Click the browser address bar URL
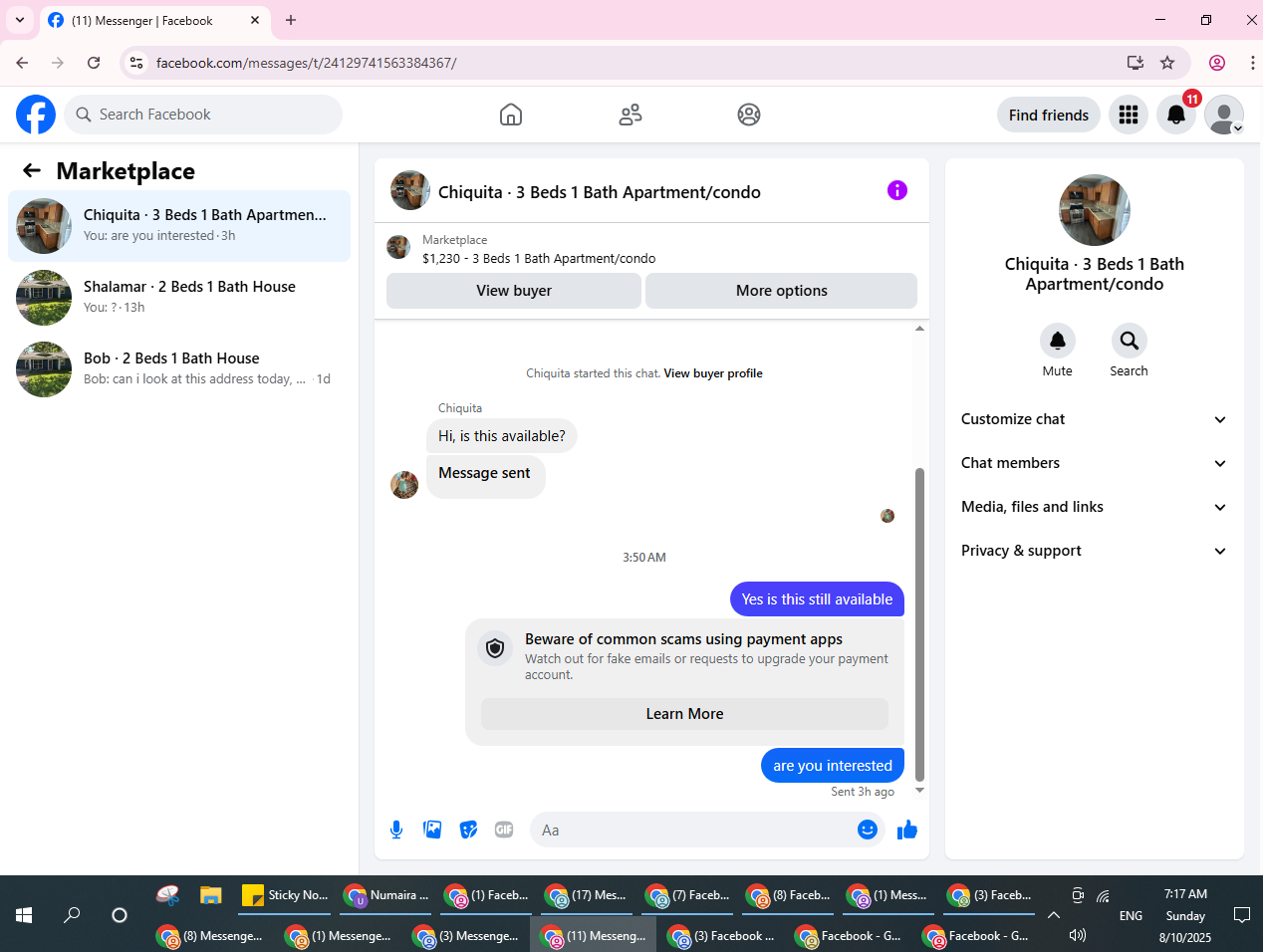 [x=307, y=63]
